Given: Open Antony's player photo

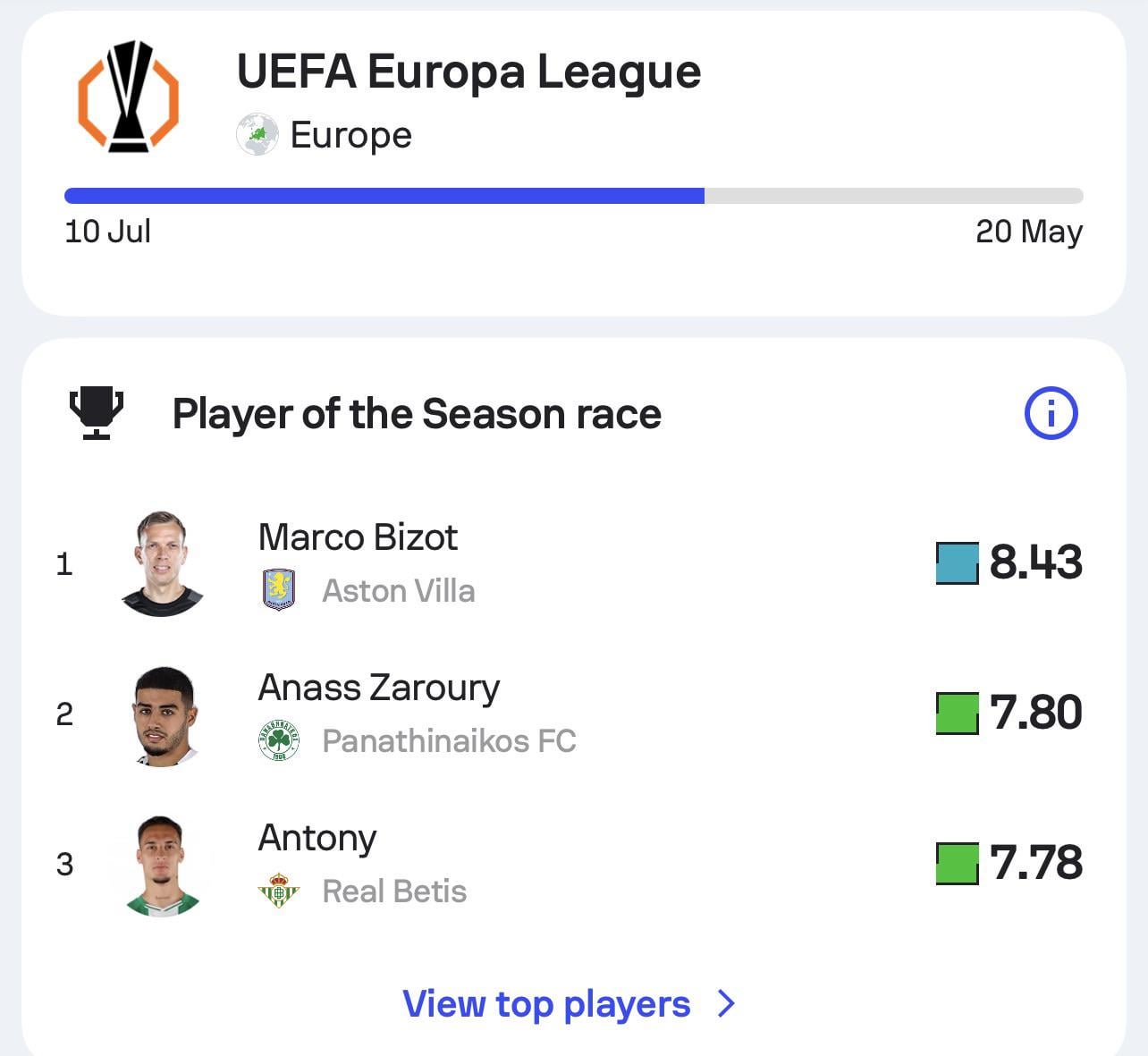Looking at the screenshot, I should [162, 865].
